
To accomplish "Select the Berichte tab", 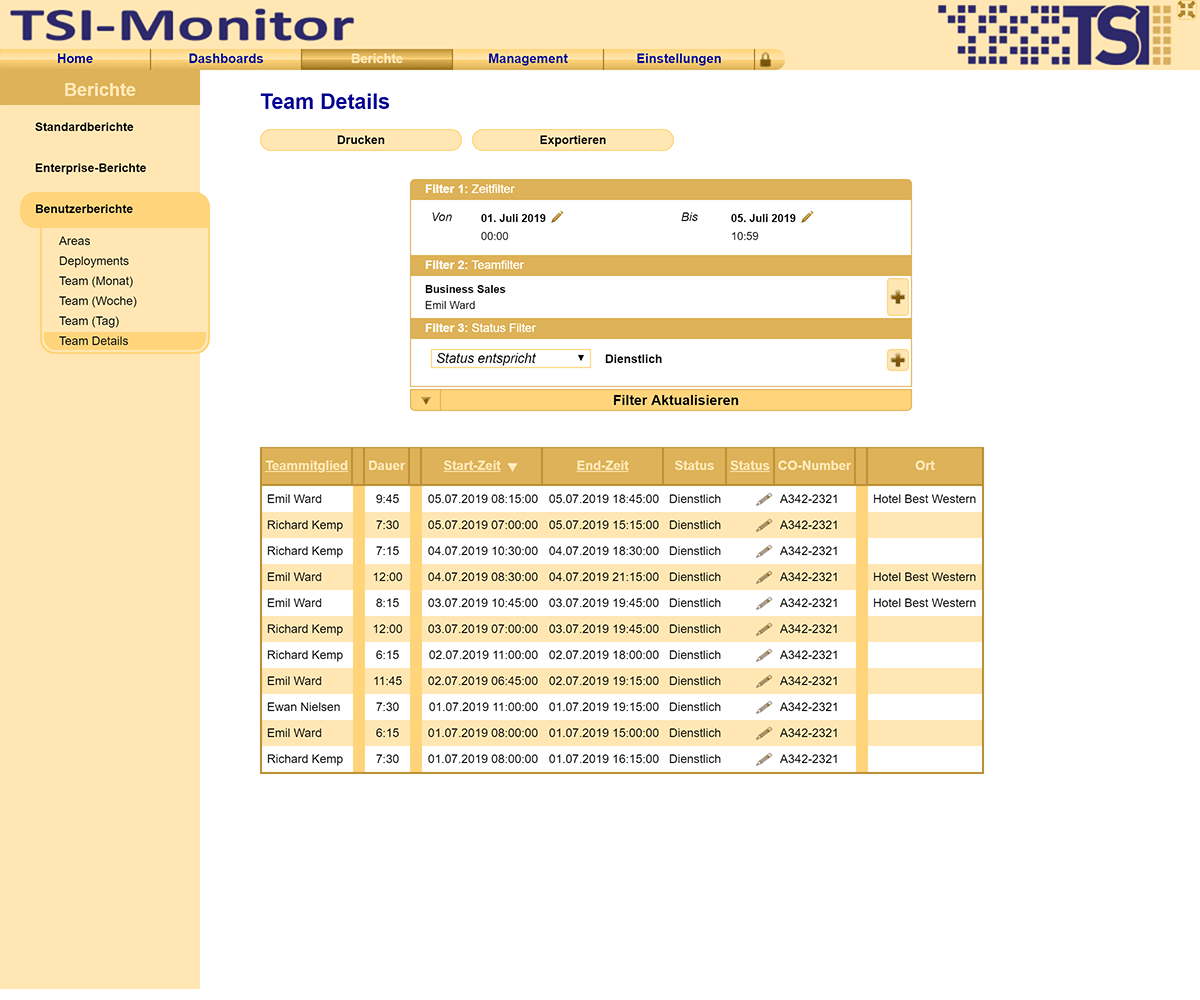I will pos(377,59).
